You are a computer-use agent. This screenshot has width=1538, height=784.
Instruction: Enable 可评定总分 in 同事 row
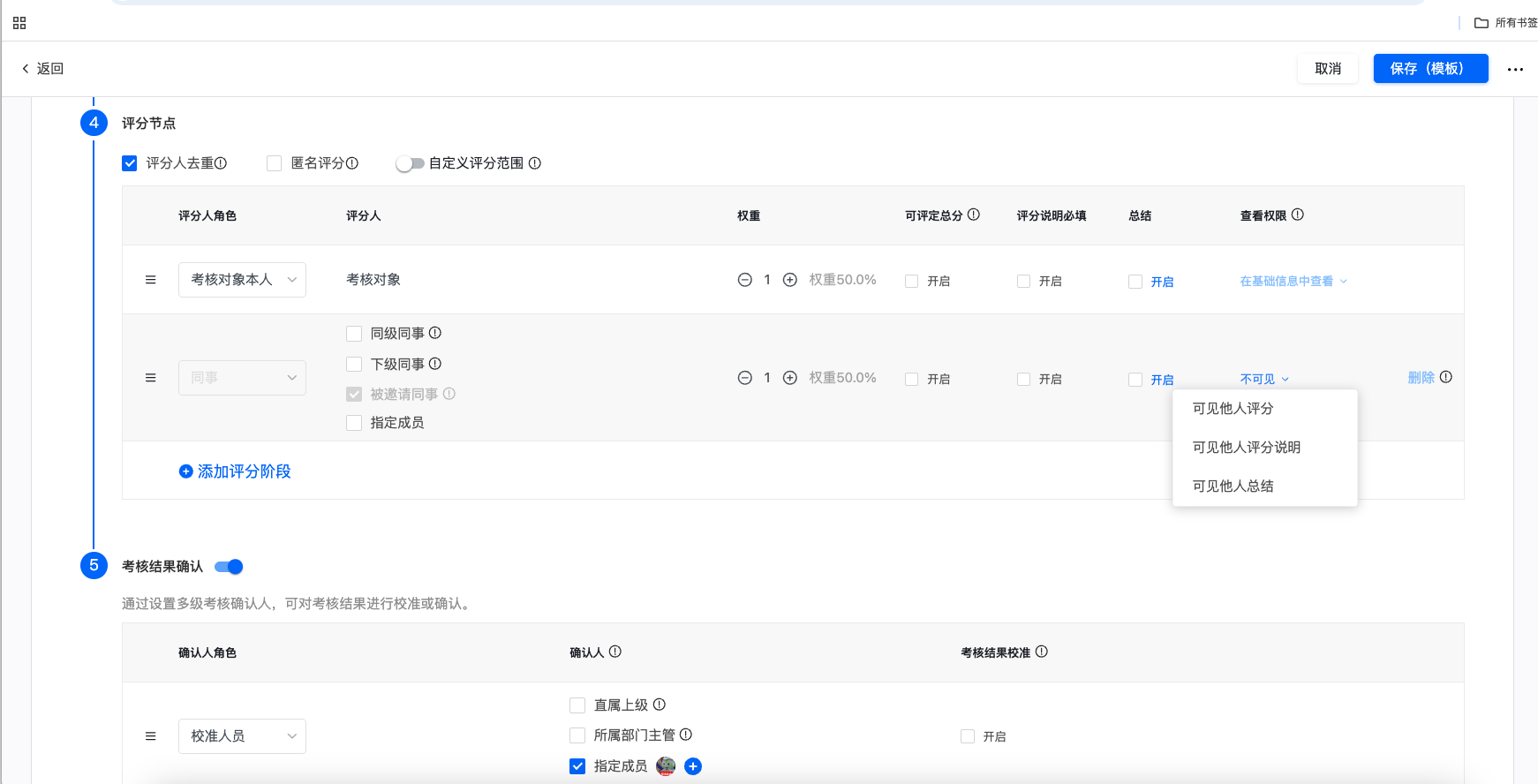(x=912, y=380)
